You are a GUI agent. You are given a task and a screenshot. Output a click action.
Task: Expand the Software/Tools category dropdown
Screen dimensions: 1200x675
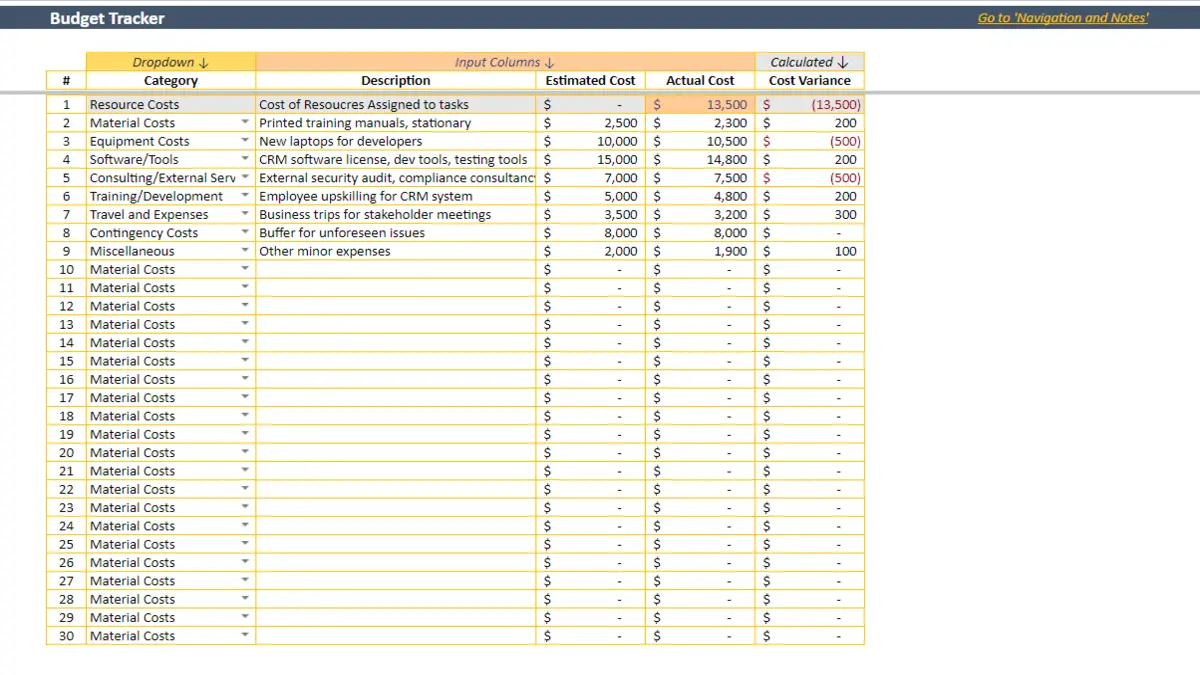(x=245, y=159)
